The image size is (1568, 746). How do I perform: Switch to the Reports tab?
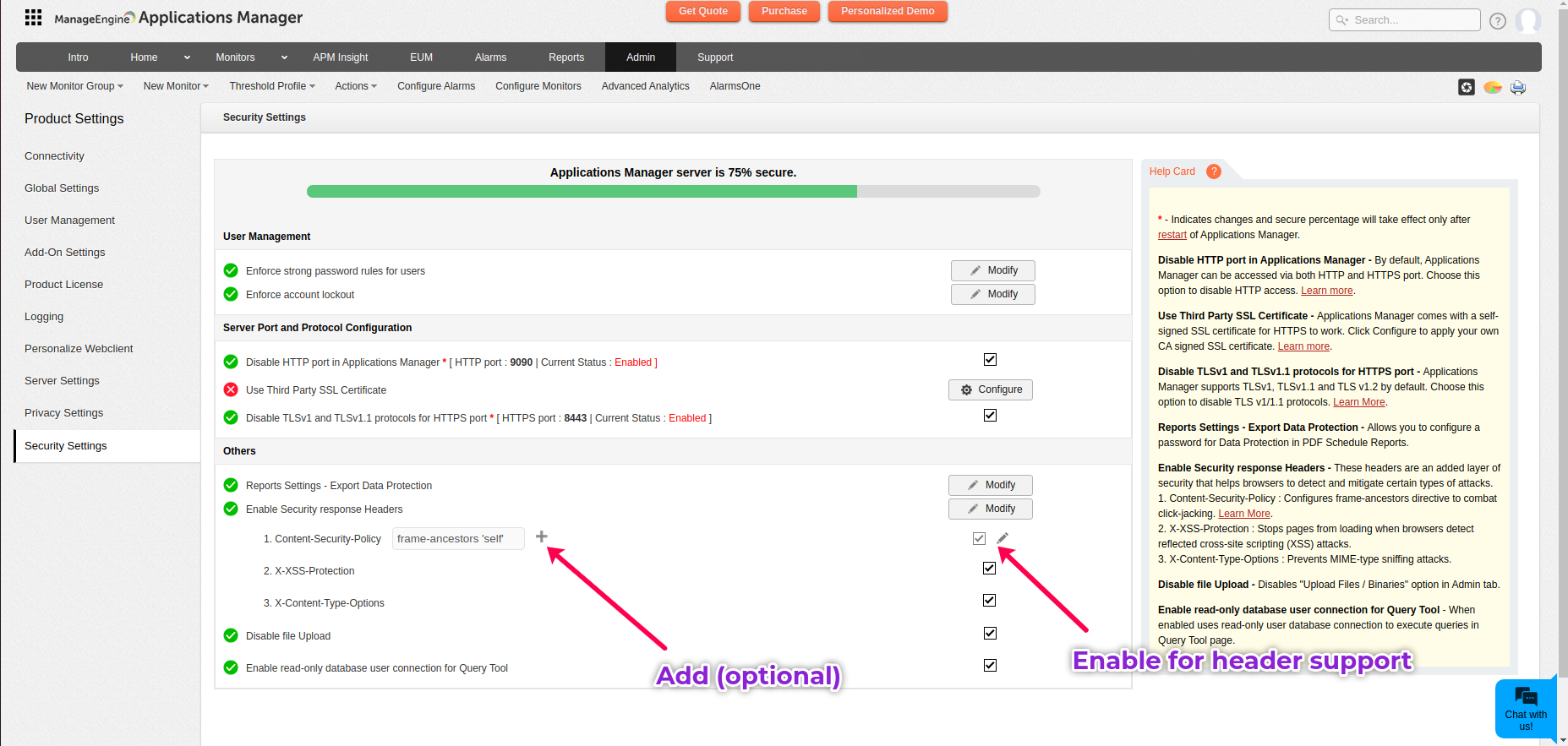click(x=566, y=57)
